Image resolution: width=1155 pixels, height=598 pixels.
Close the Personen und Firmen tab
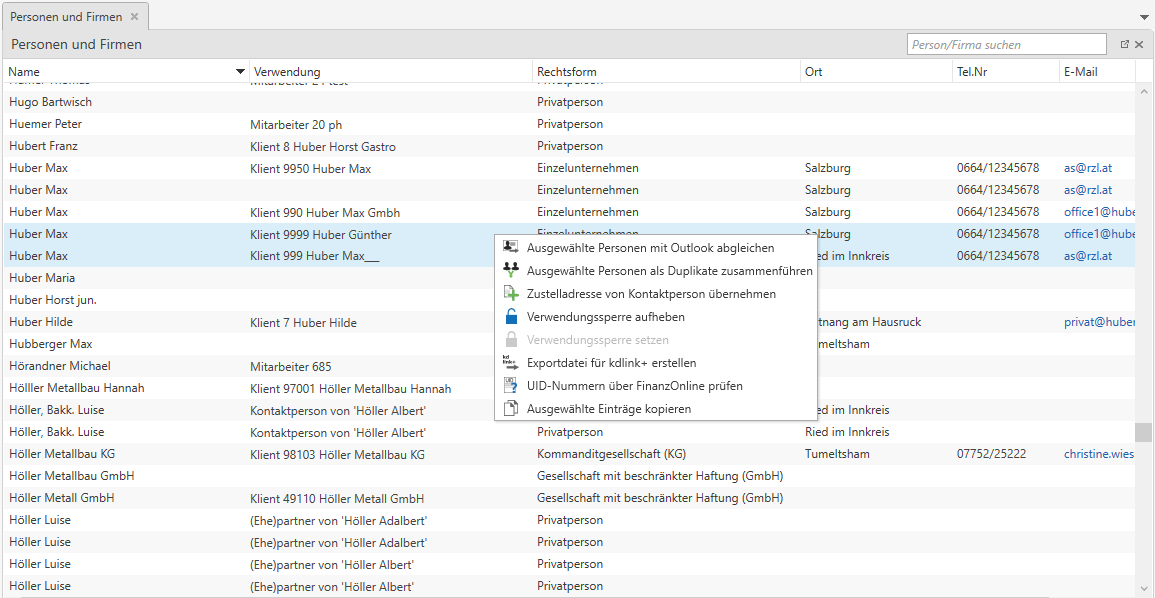(x=135, y=17)
